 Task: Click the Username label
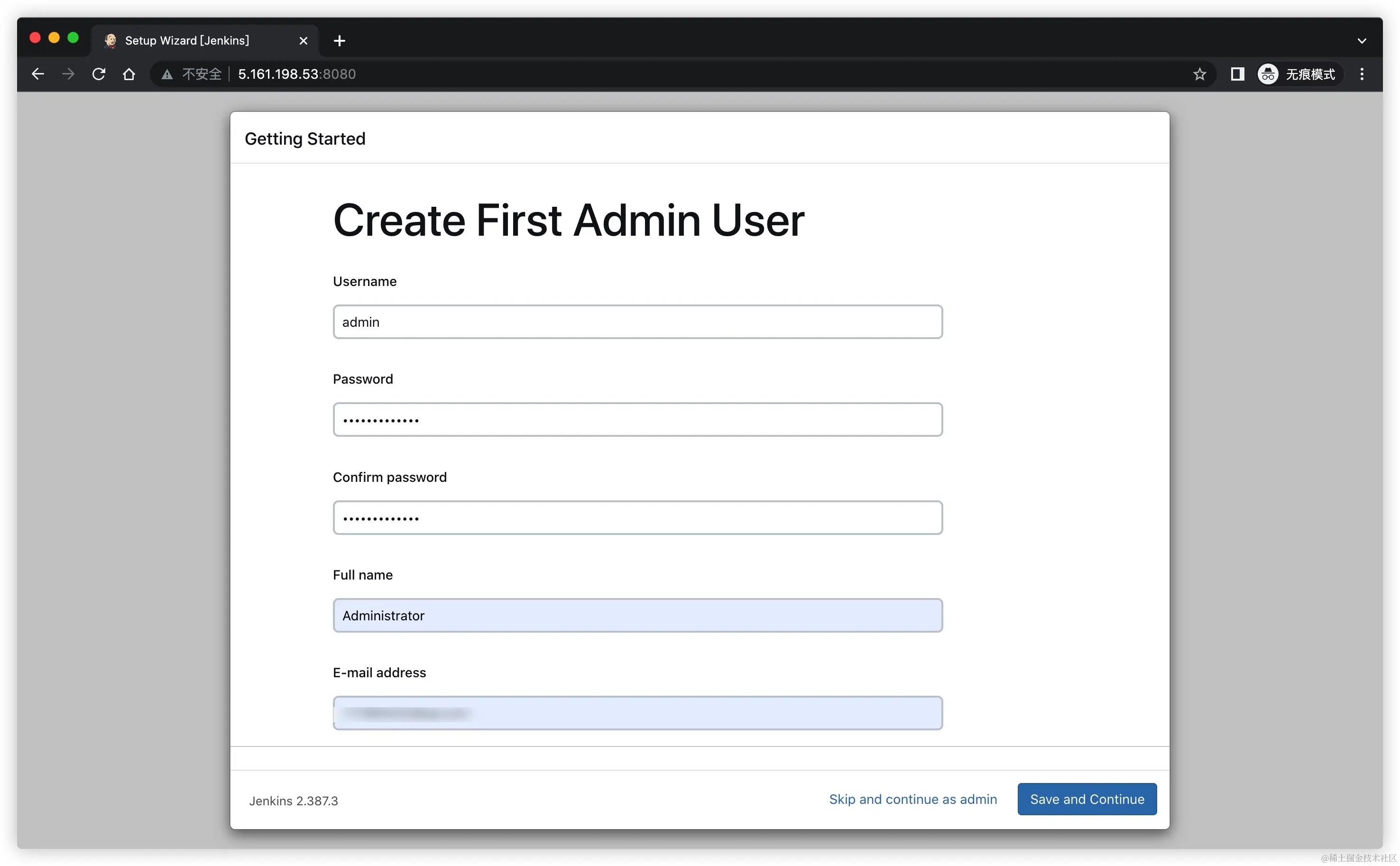click(x=365, y=281)
